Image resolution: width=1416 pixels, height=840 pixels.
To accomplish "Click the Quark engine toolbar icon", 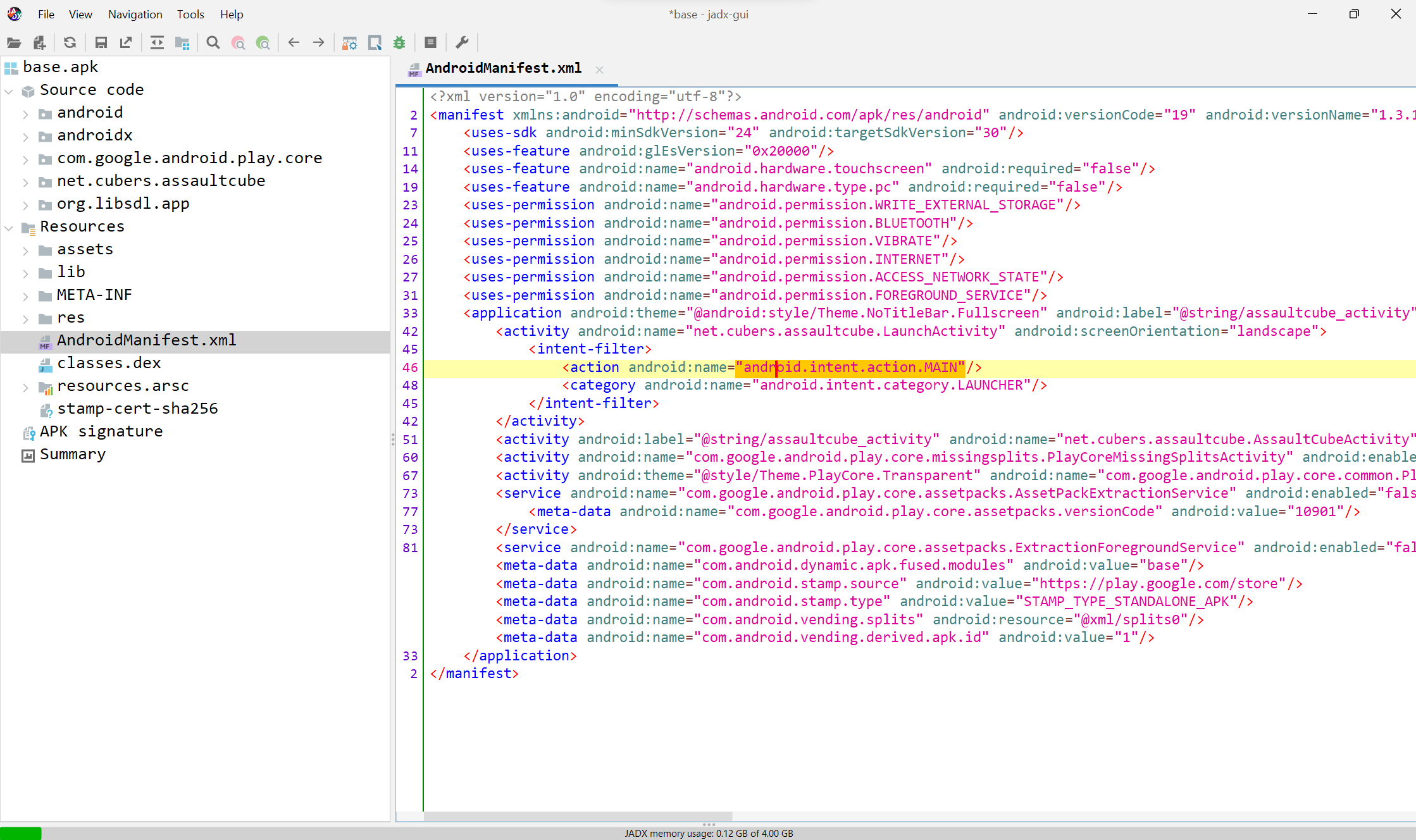I will 375,43.
